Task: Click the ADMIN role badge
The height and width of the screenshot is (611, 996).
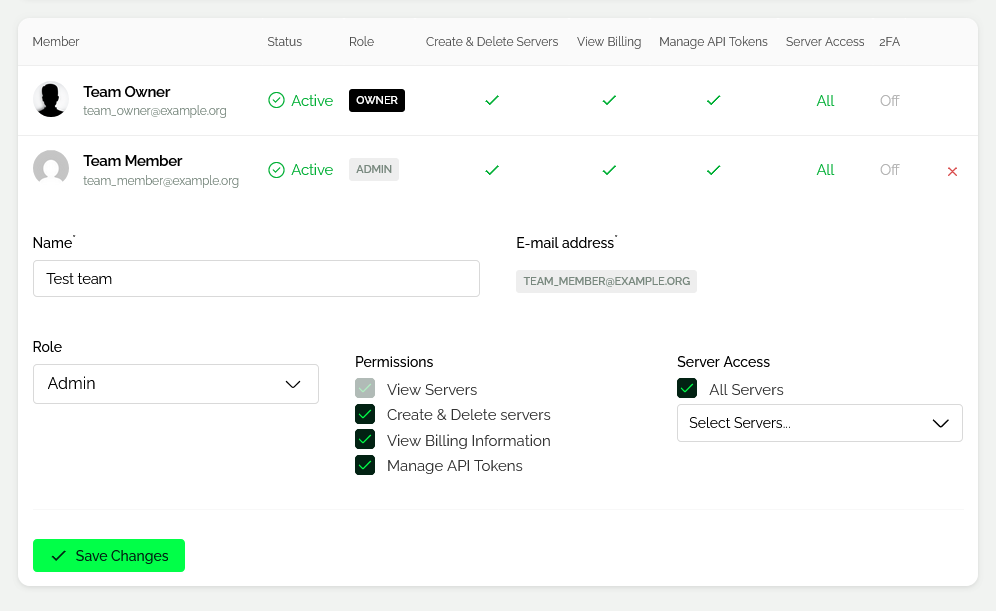Action: 374,170
